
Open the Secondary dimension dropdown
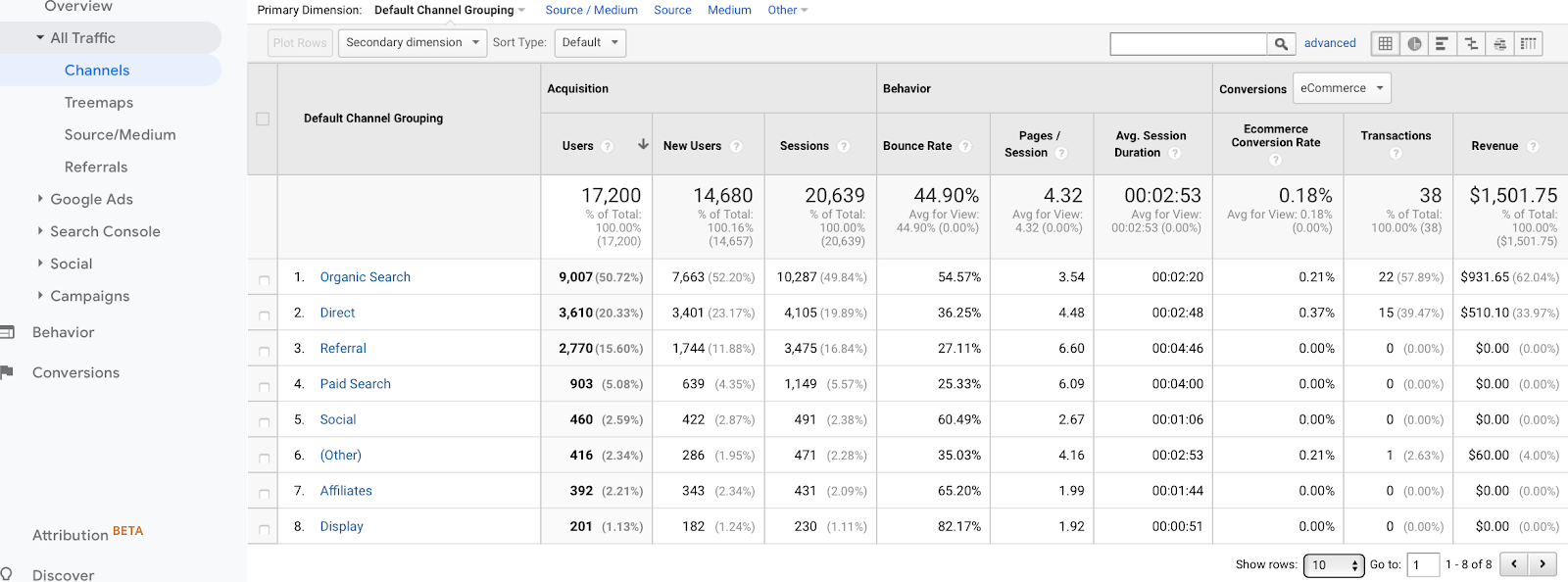[x=413, y=43]
